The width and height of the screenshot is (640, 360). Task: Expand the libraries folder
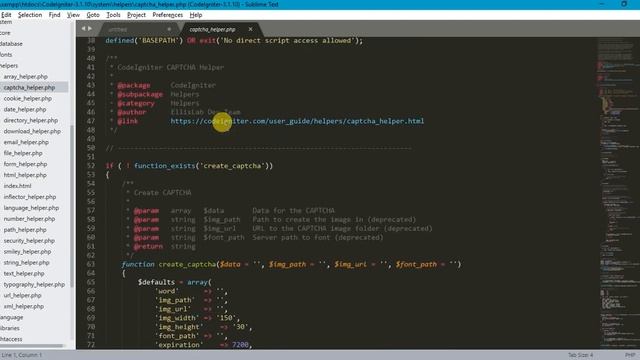(x=10, y=328)
